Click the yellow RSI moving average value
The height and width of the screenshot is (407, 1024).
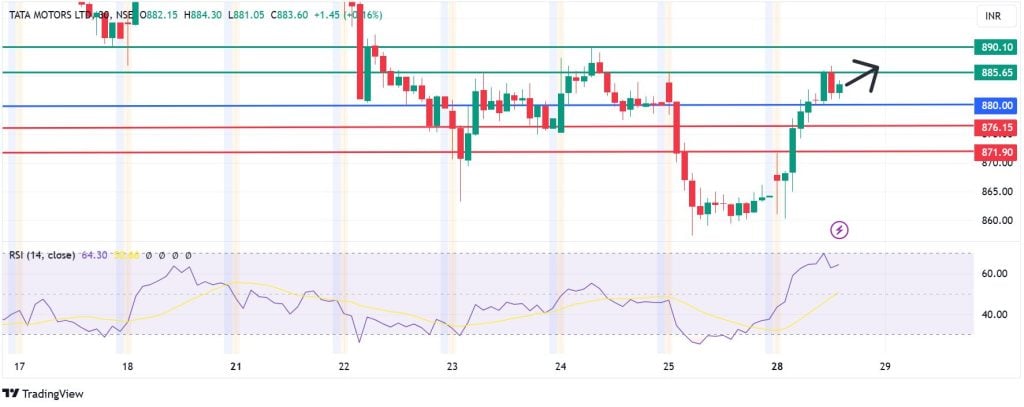125,255
